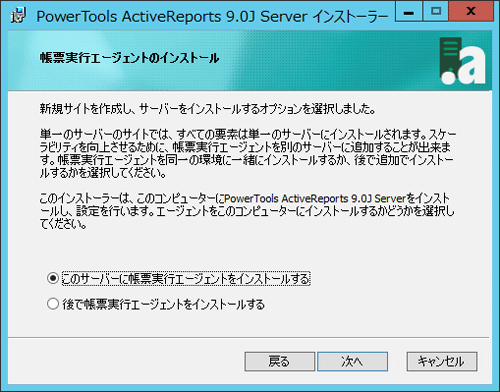The height and width of the screenshot is (392, 500).
Task: Close the installer window
Action: [471, 12]
